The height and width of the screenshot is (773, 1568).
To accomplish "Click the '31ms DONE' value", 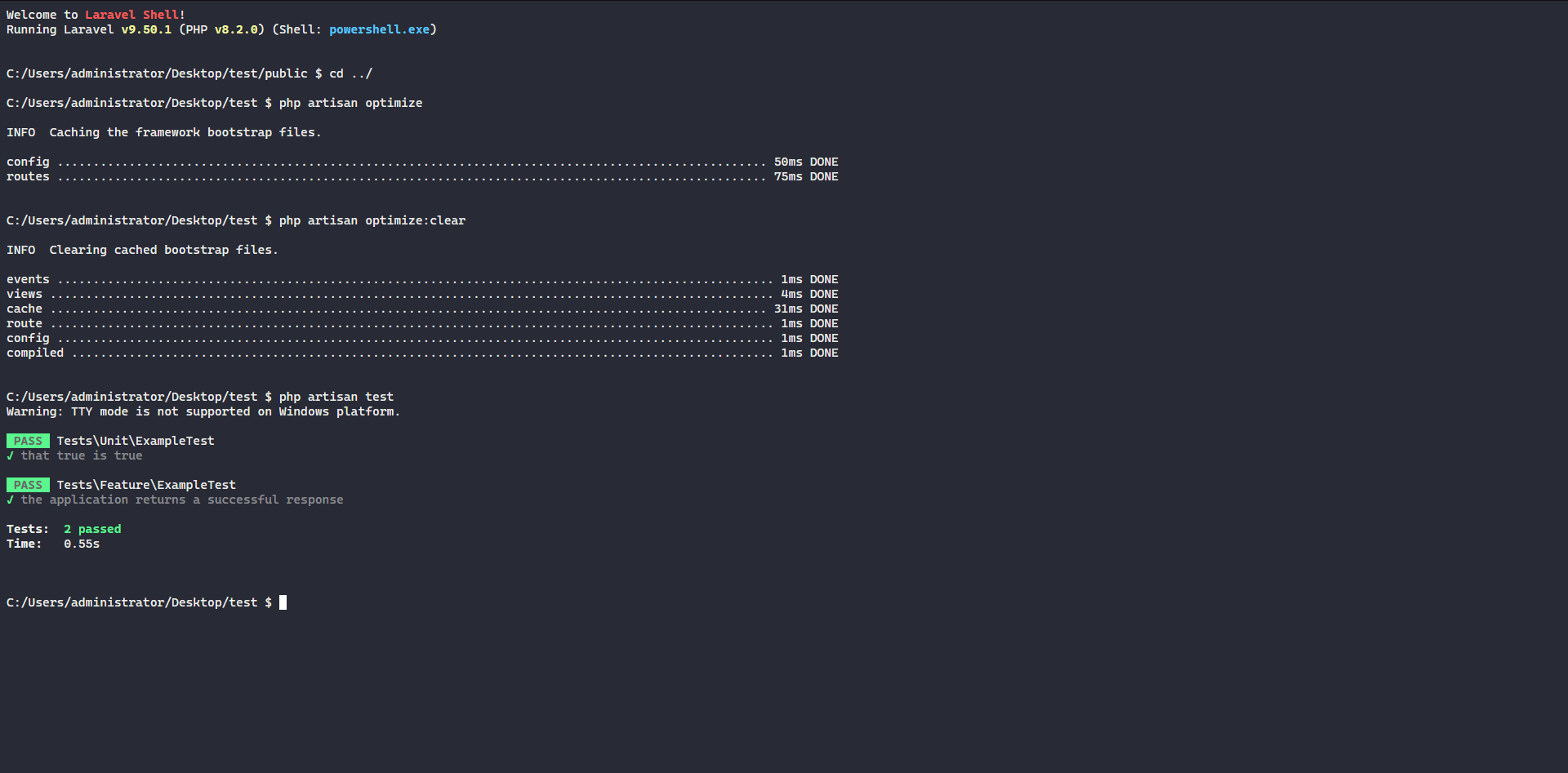I will point(806,309).
